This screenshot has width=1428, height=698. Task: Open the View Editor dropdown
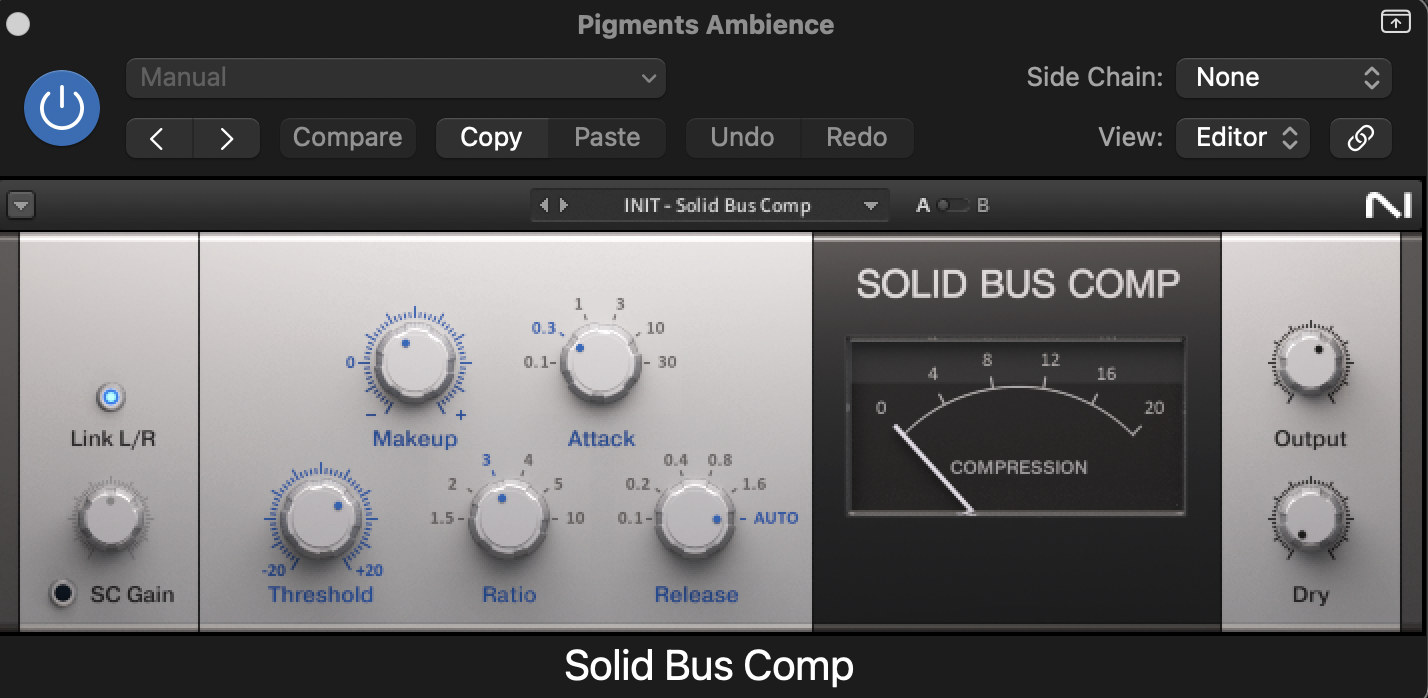click(1243, 138)
